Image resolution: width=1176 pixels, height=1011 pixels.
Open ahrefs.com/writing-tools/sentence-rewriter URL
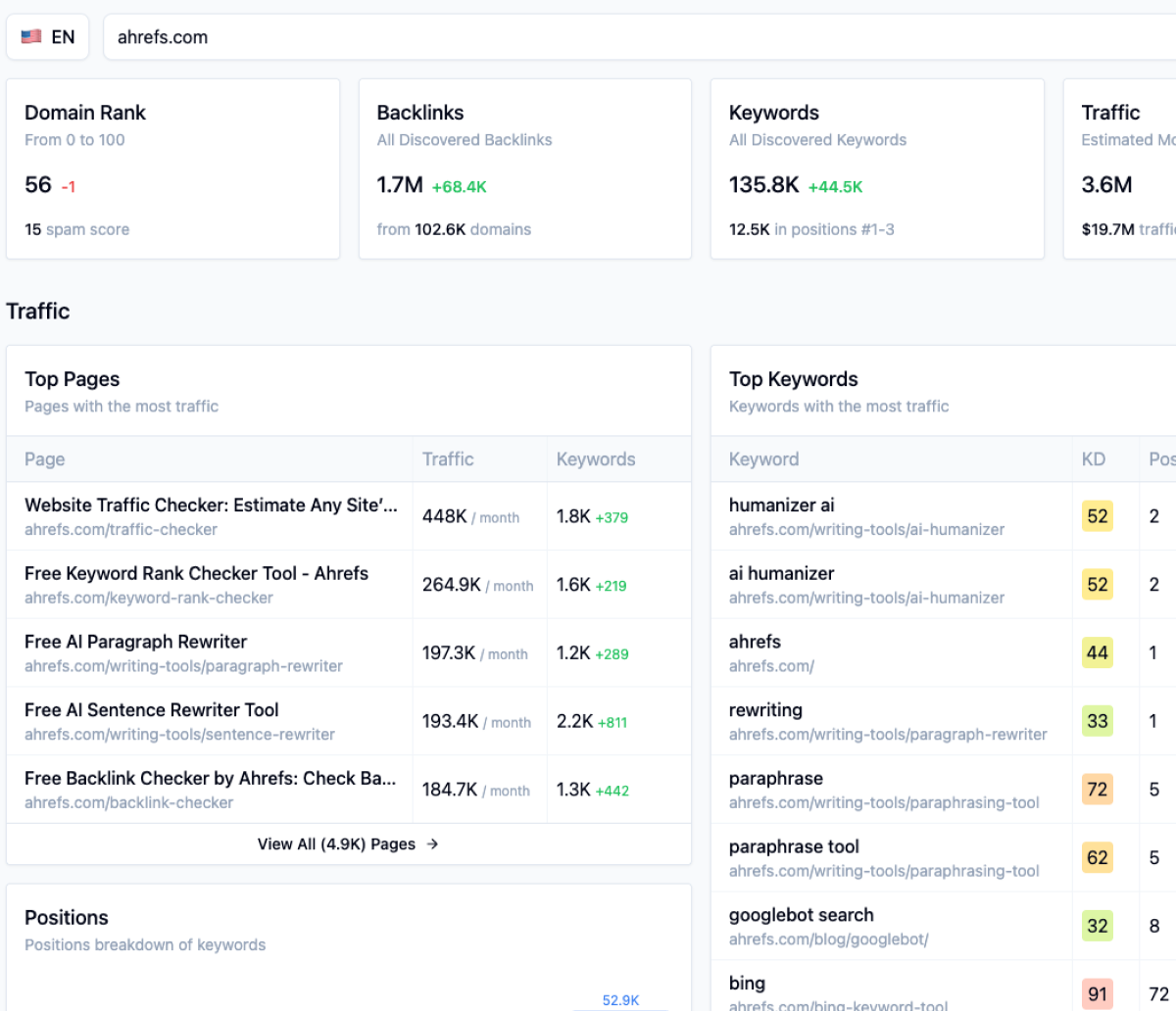179,735
